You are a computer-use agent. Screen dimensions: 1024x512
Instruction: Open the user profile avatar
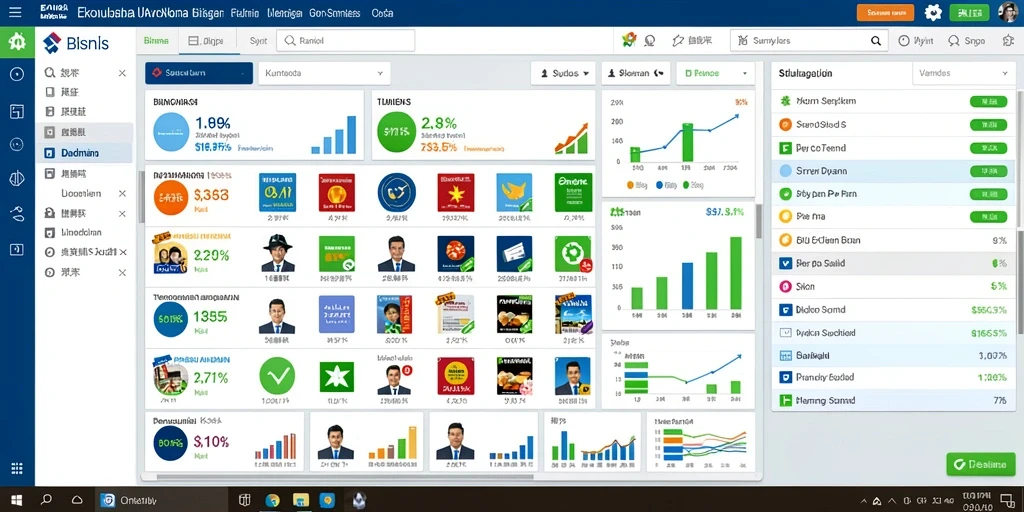coord(1008,12)
